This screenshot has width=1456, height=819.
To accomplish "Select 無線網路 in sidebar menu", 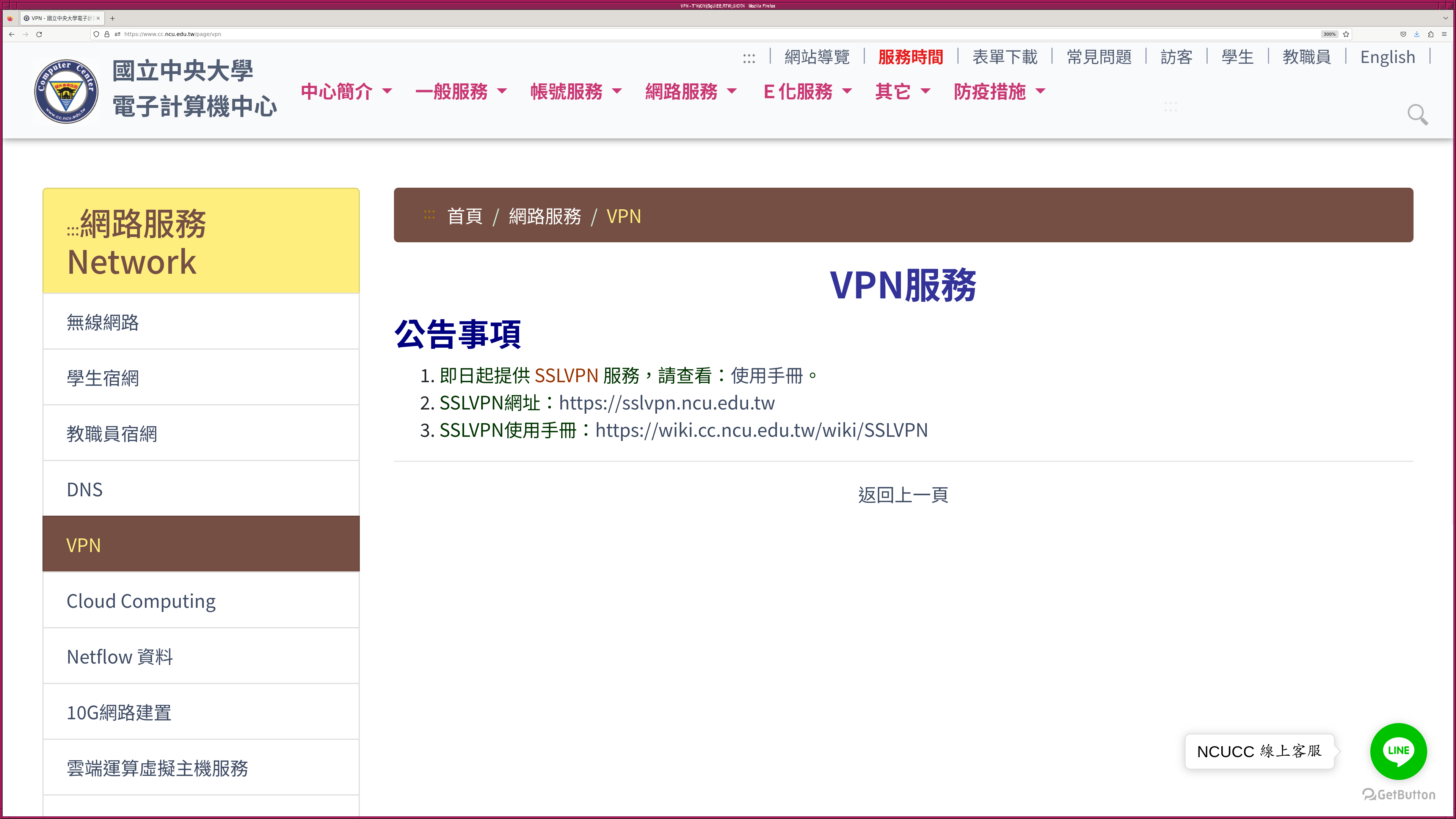I will coord(103,322).
